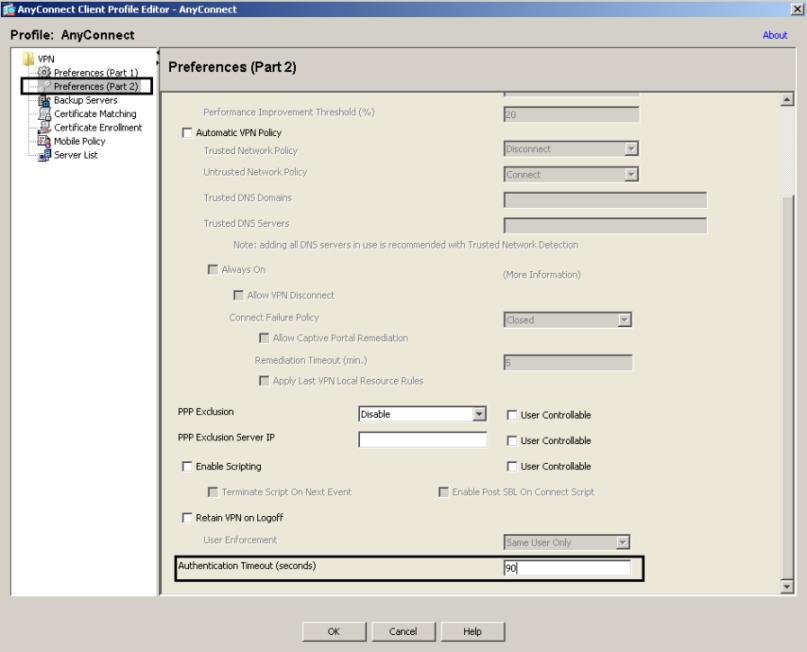Click the Backup Servers icon
The height and width of the screenshot is (652, 807).
pos(45,100)
